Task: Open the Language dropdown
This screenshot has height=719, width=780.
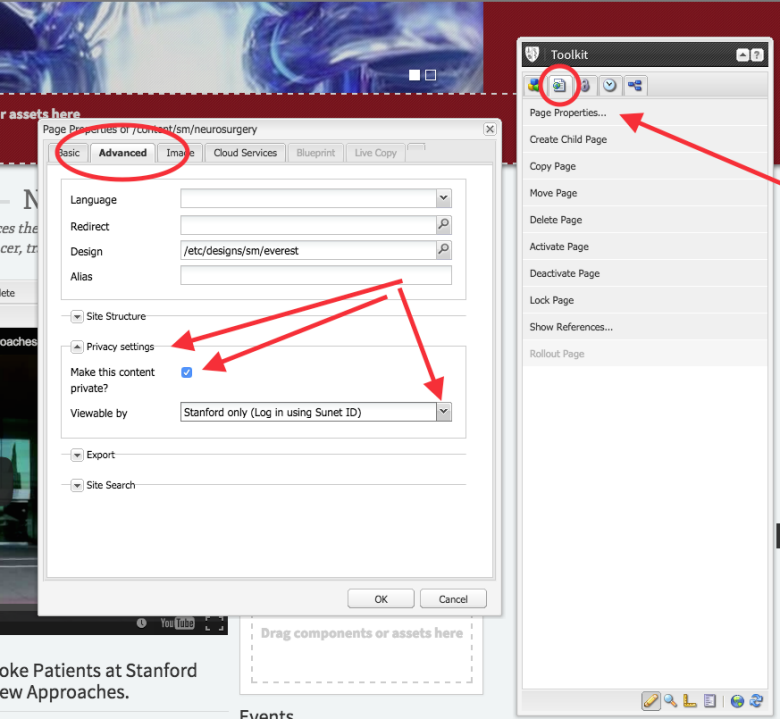Action: 444,199
